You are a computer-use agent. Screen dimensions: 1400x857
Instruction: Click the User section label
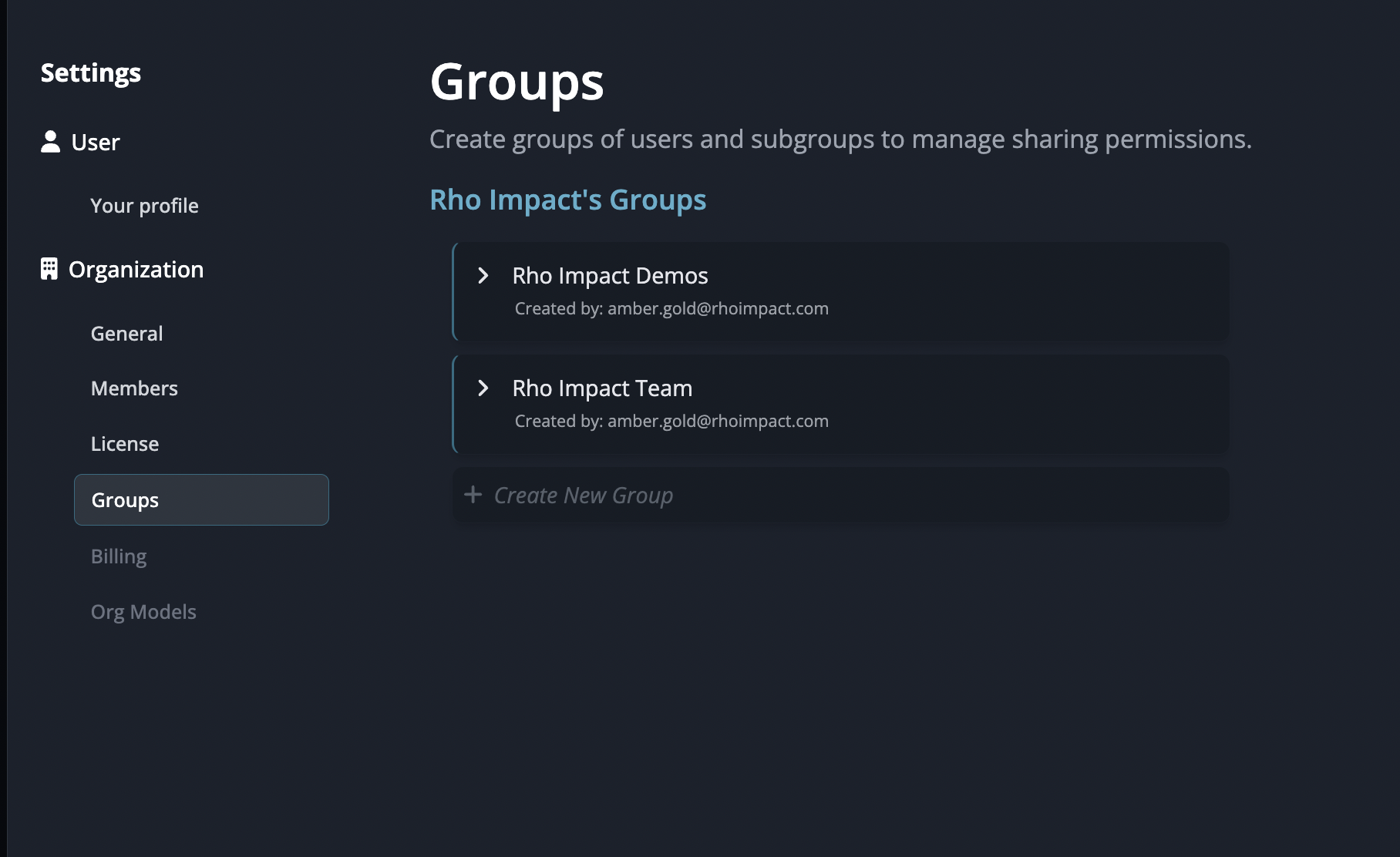click(96, 143)
